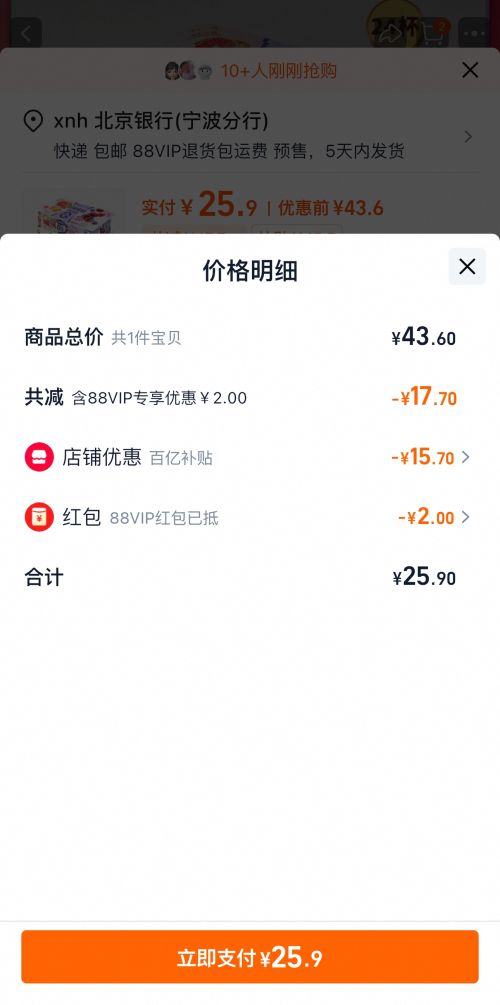Image resolution: width=500 pixels, height=1005 pixels.
Task: Tap the recent buyers avatar group
Action: [x=188, y=71]
